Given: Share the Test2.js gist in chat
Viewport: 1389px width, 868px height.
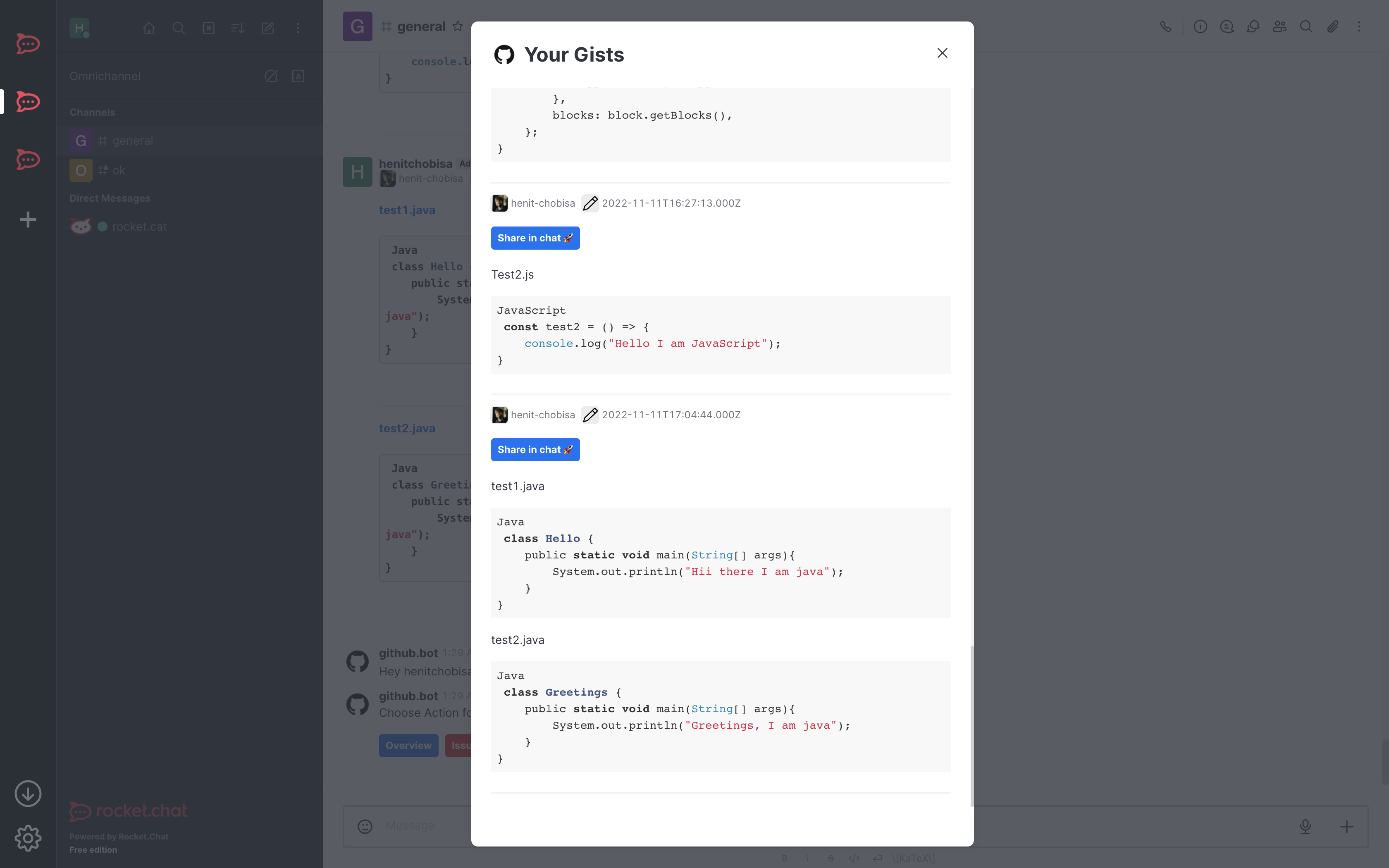Looking at the screenshot, I should click(x=535, y=238).
